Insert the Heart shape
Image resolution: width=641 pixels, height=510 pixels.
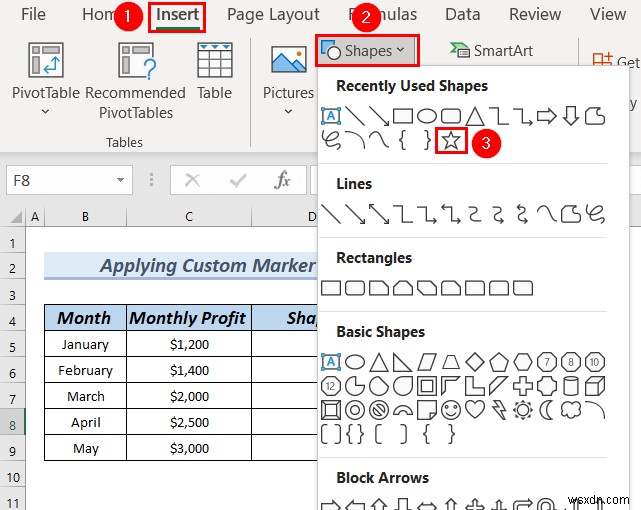point(475,410)
